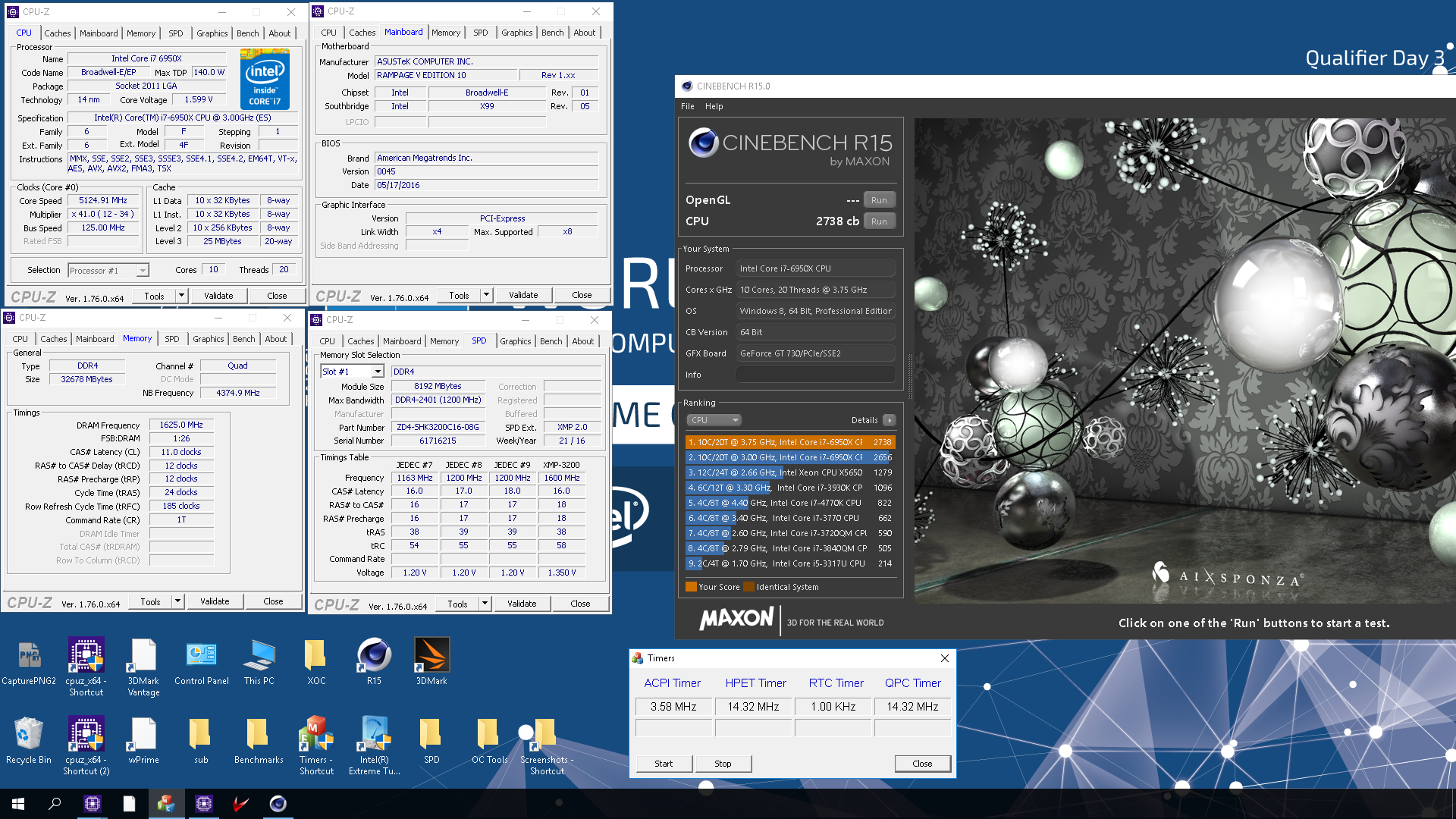The height and width of the screenshot is (819, 1456).
Task: Open the CPU ranking dropdown in Cinebench
Action: coord(714,420)
